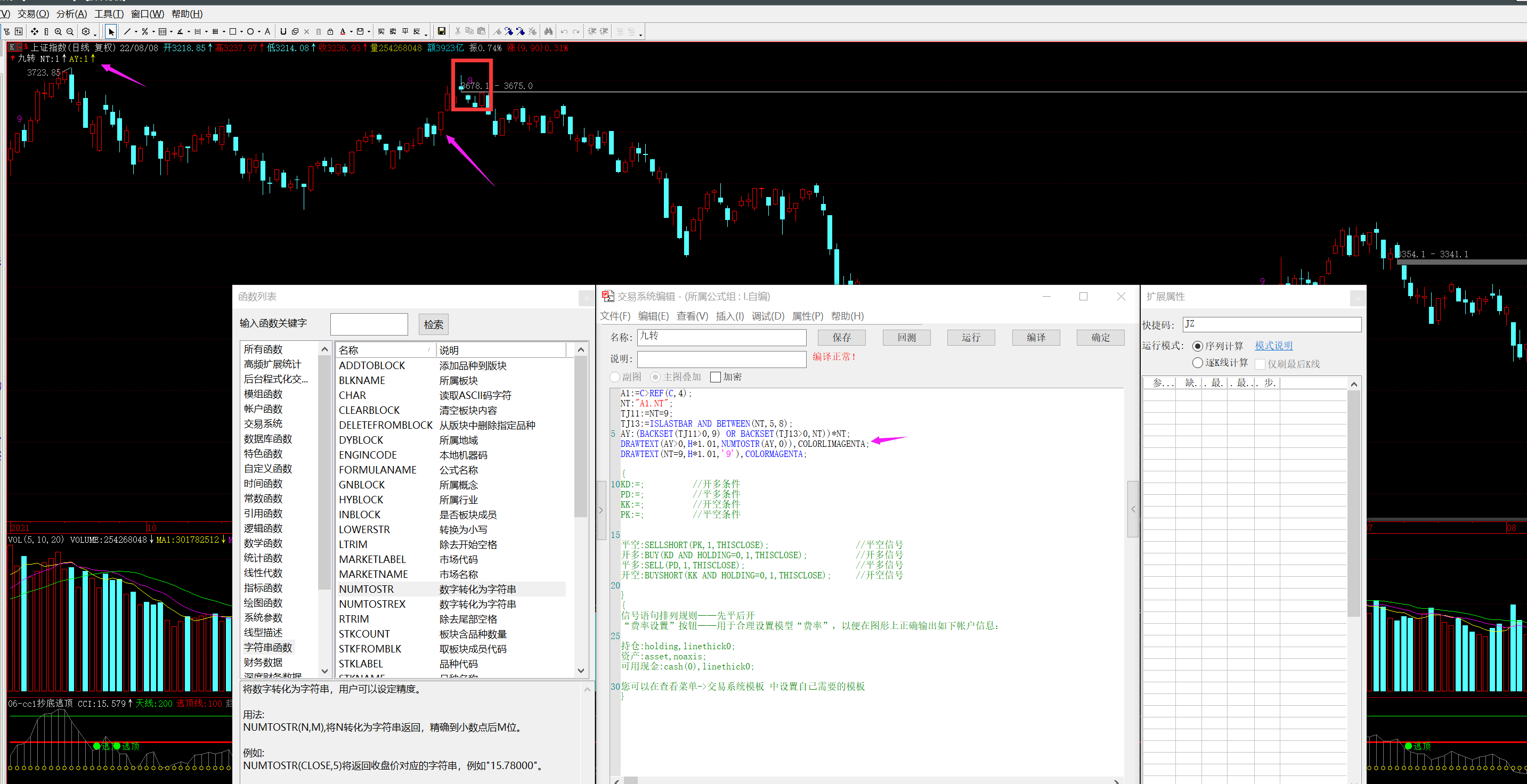The width and height of the screenshot is (1527, 784).
Task: Open the 窗口(W) menu
Action: pyautogui.click(x=147, y=14)
